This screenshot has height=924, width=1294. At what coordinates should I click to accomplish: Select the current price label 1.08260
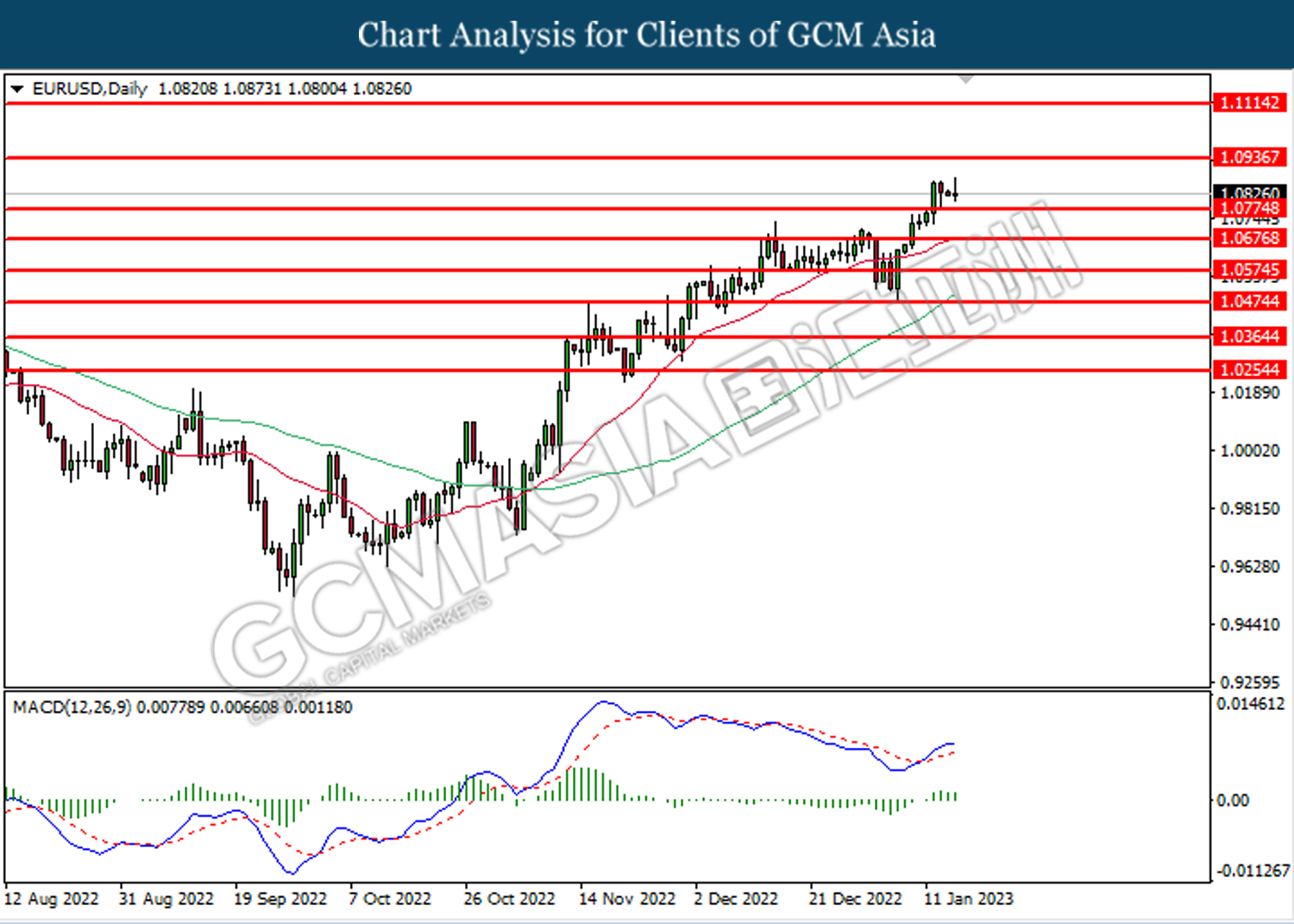click(1249, 192)
